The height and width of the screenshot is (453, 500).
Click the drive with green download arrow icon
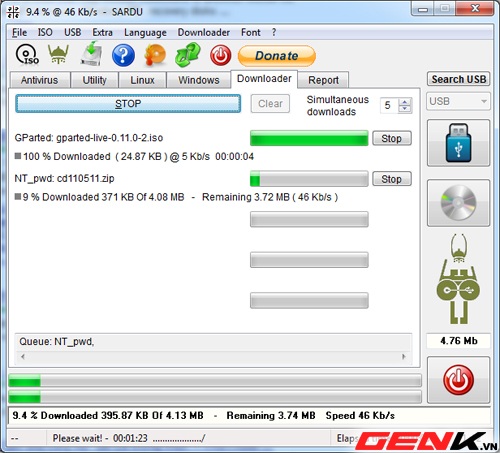[91, 54]
